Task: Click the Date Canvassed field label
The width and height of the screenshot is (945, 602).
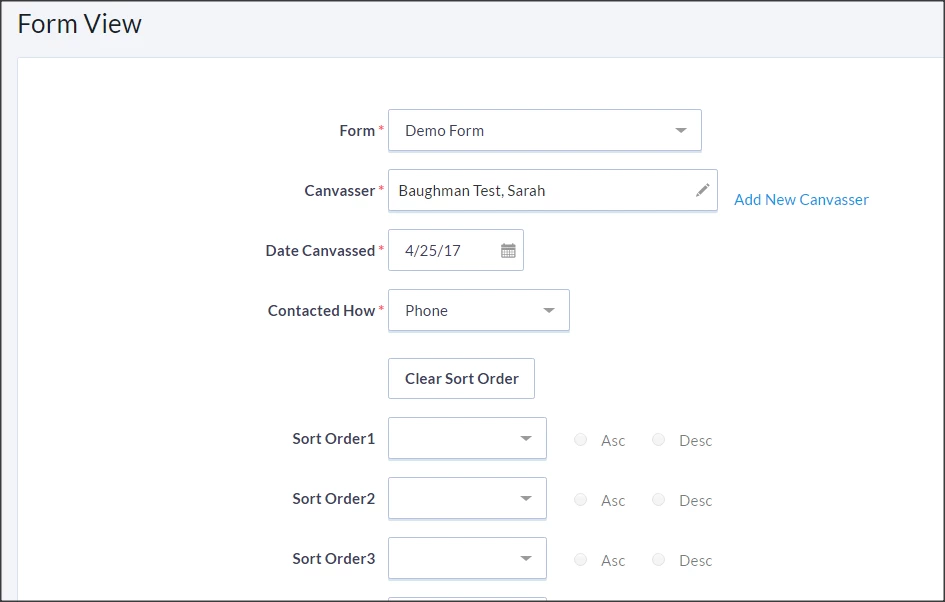Action: pos(321,251)
